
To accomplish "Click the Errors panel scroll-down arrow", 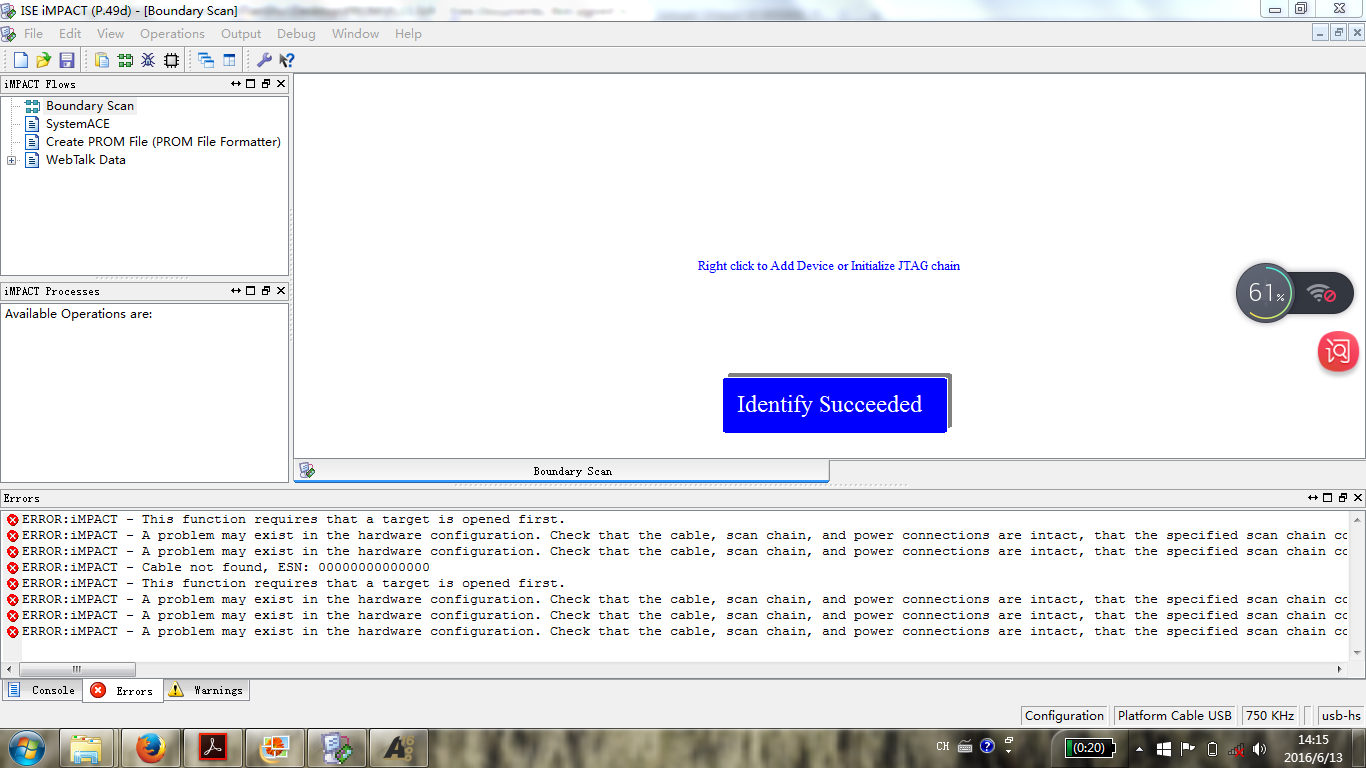I will point(1357,653).
